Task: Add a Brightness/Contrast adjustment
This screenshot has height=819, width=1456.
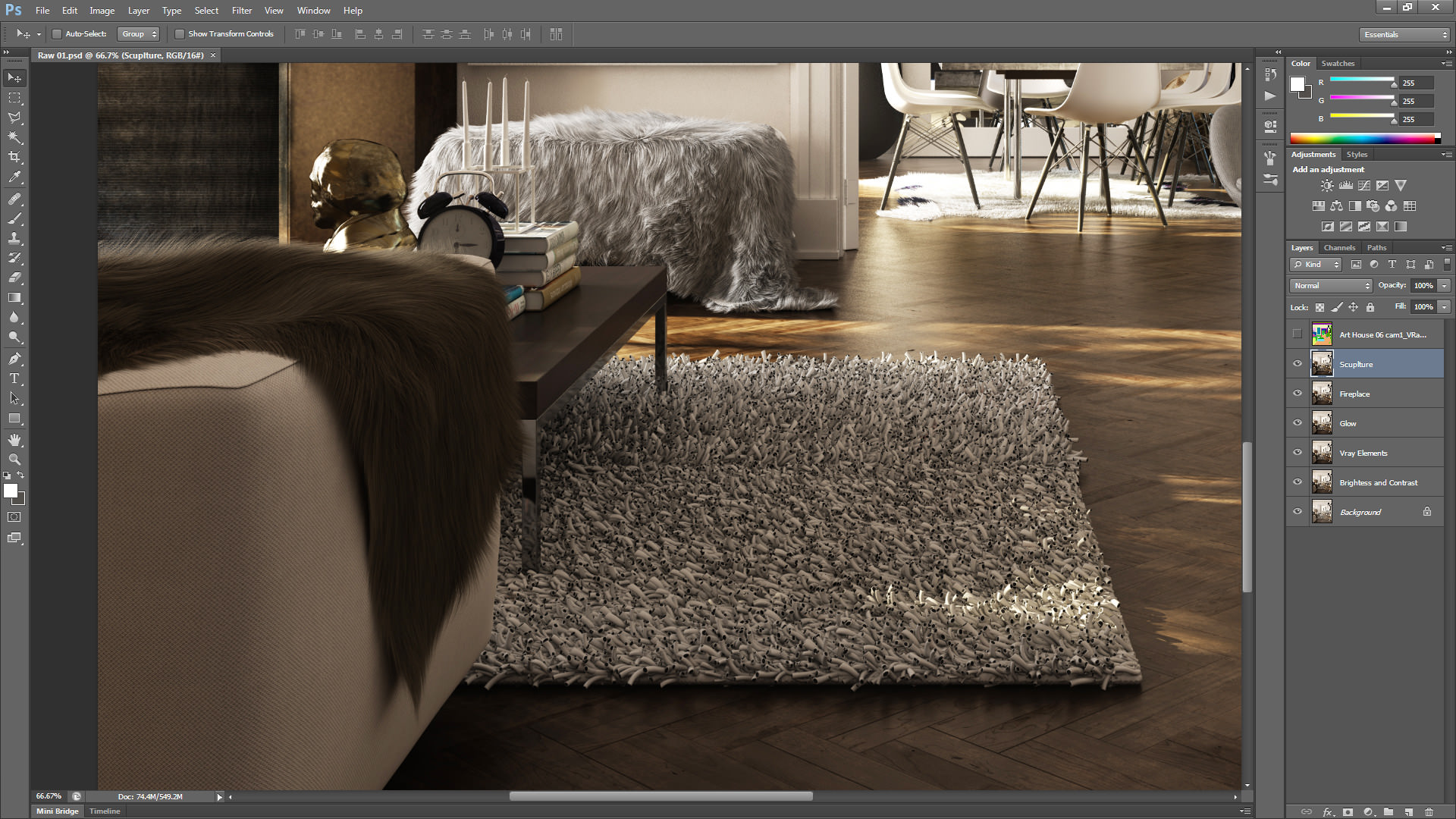Action: coord(1326,186)
